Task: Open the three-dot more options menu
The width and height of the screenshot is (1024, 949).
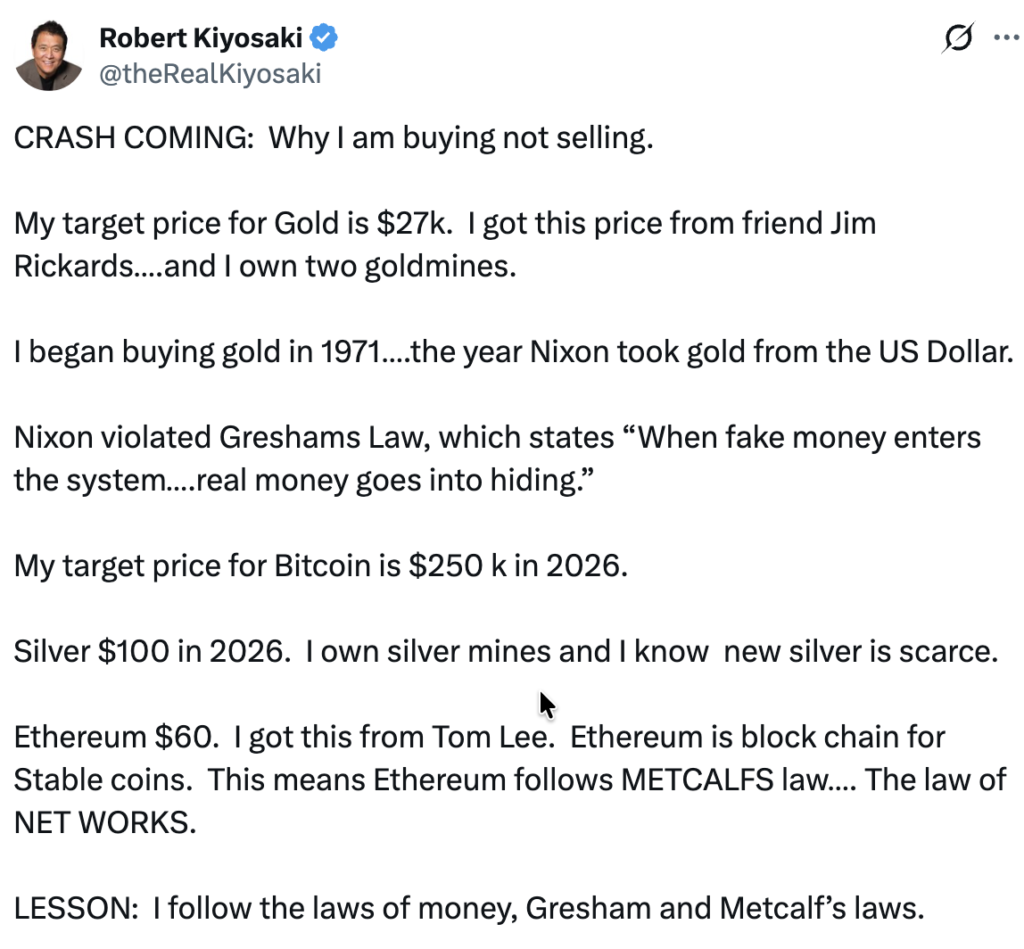Action: (1003, 38)
